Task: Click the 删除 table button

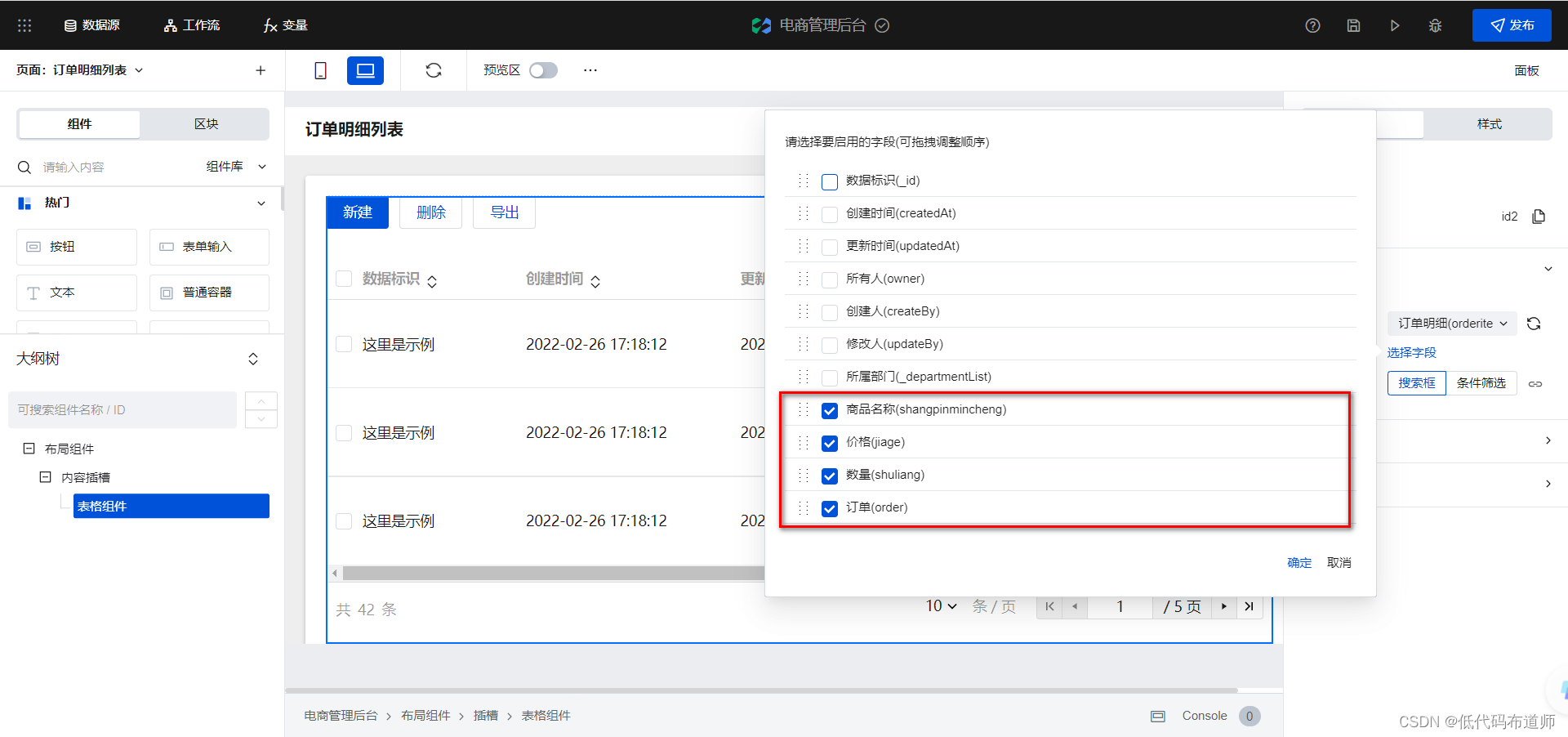Action: (x=431, y=212)
